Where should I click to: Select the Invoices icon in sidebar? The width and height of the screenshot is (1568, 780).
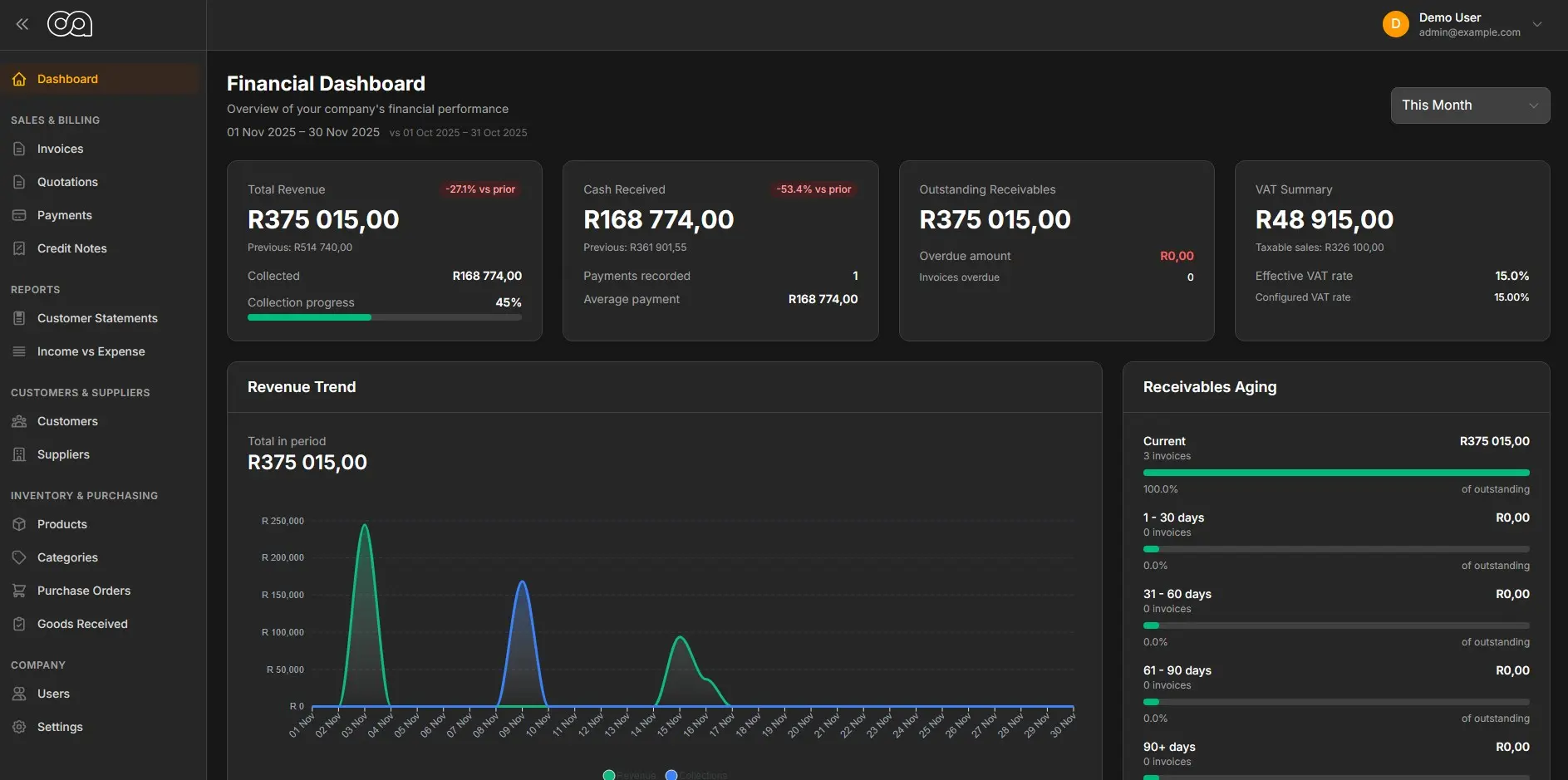(19, 149)
